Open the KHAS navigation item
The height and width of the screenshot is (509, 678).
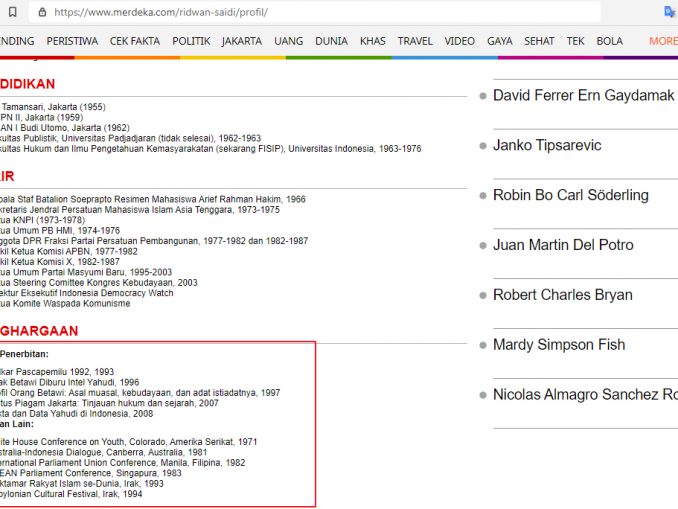point(373,41)
